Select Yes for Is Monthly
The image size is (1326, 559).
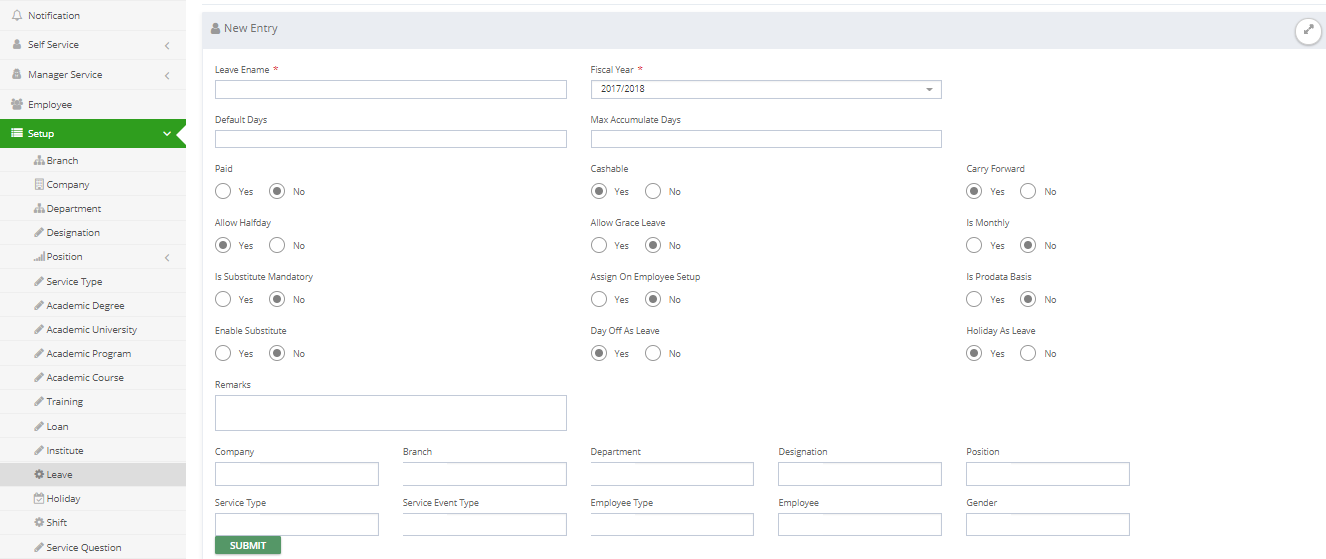tap(974, 245)
